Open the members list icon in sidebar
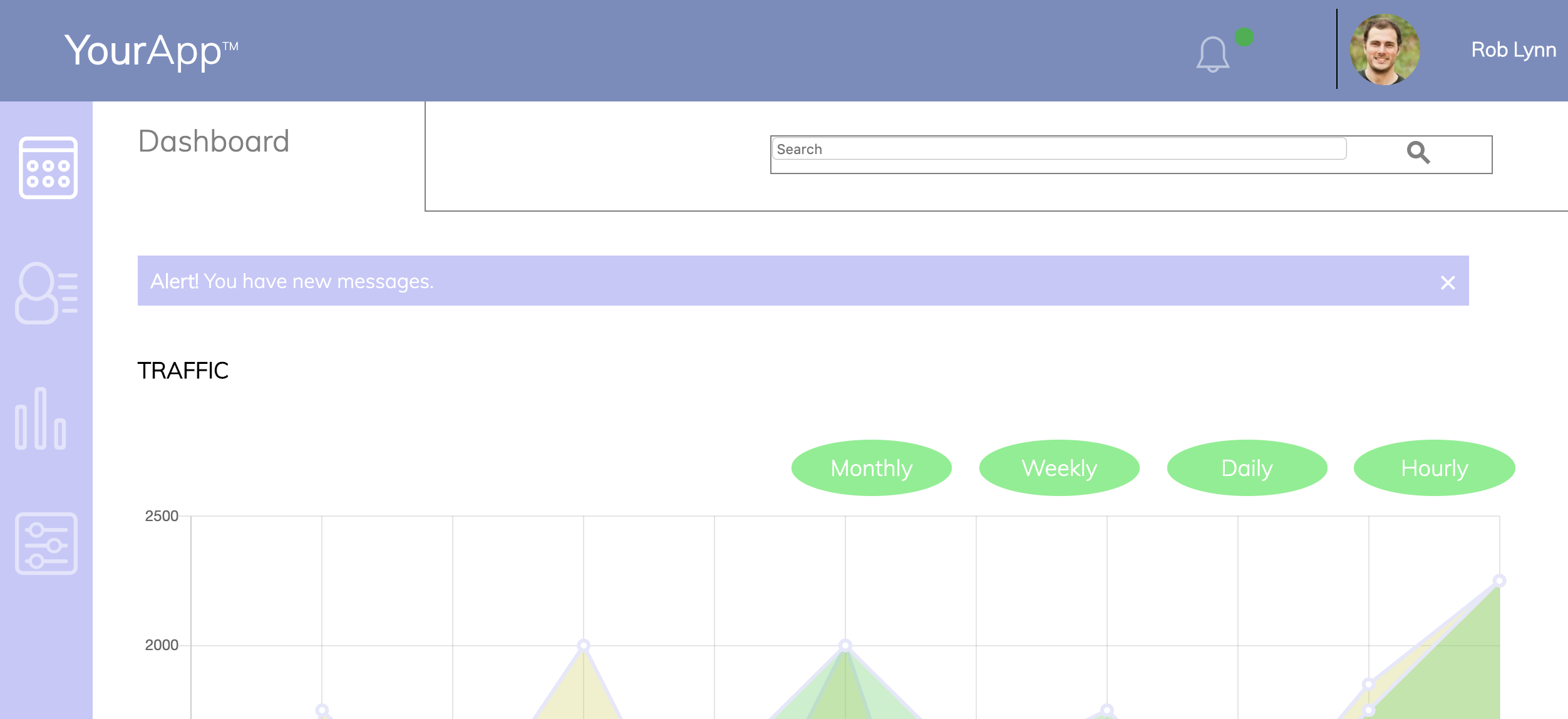This screenshot has width=1568, height=719. coord(47,293)
